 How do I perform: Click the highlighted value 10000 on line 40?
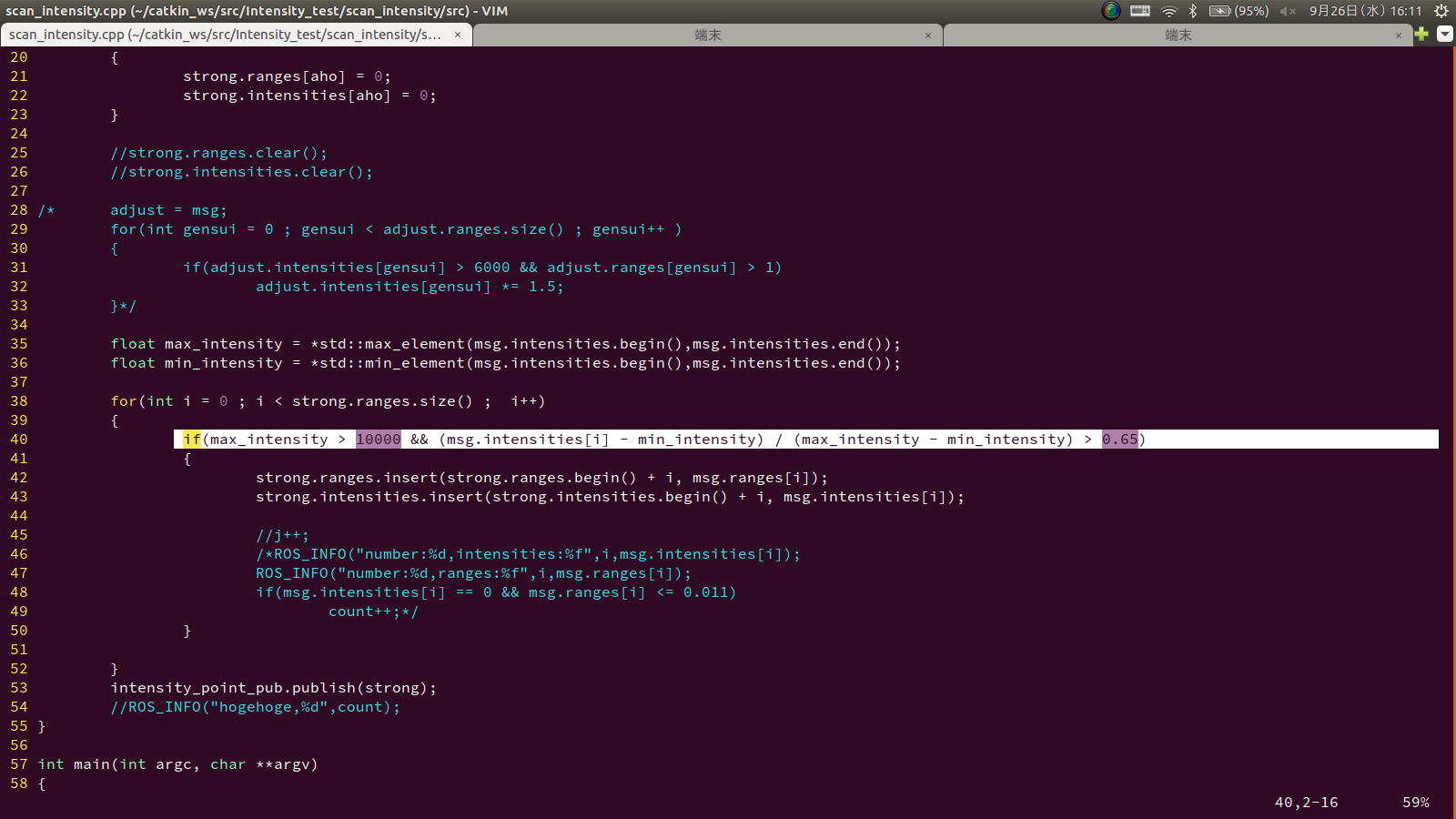378,439
